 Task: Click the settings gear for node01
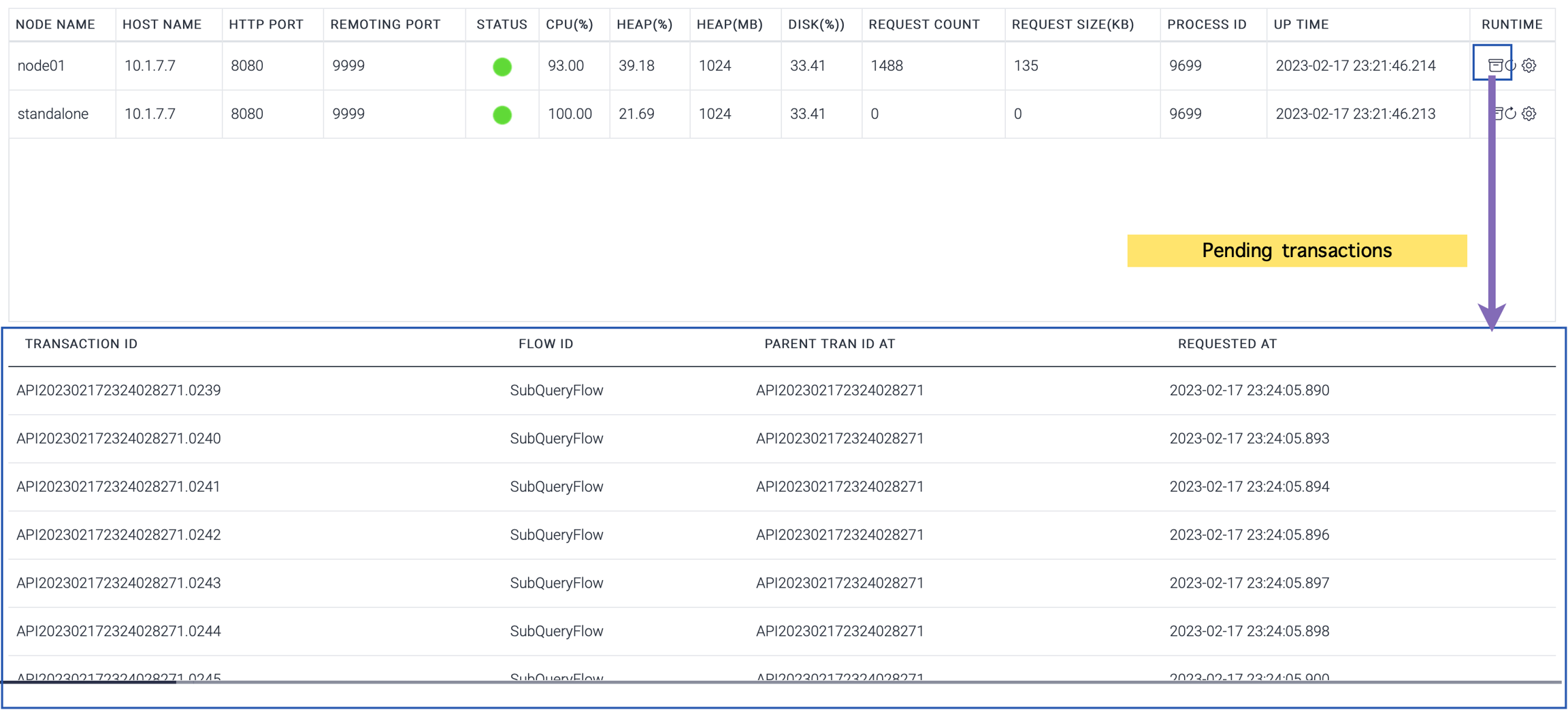tap(1529, 65)
